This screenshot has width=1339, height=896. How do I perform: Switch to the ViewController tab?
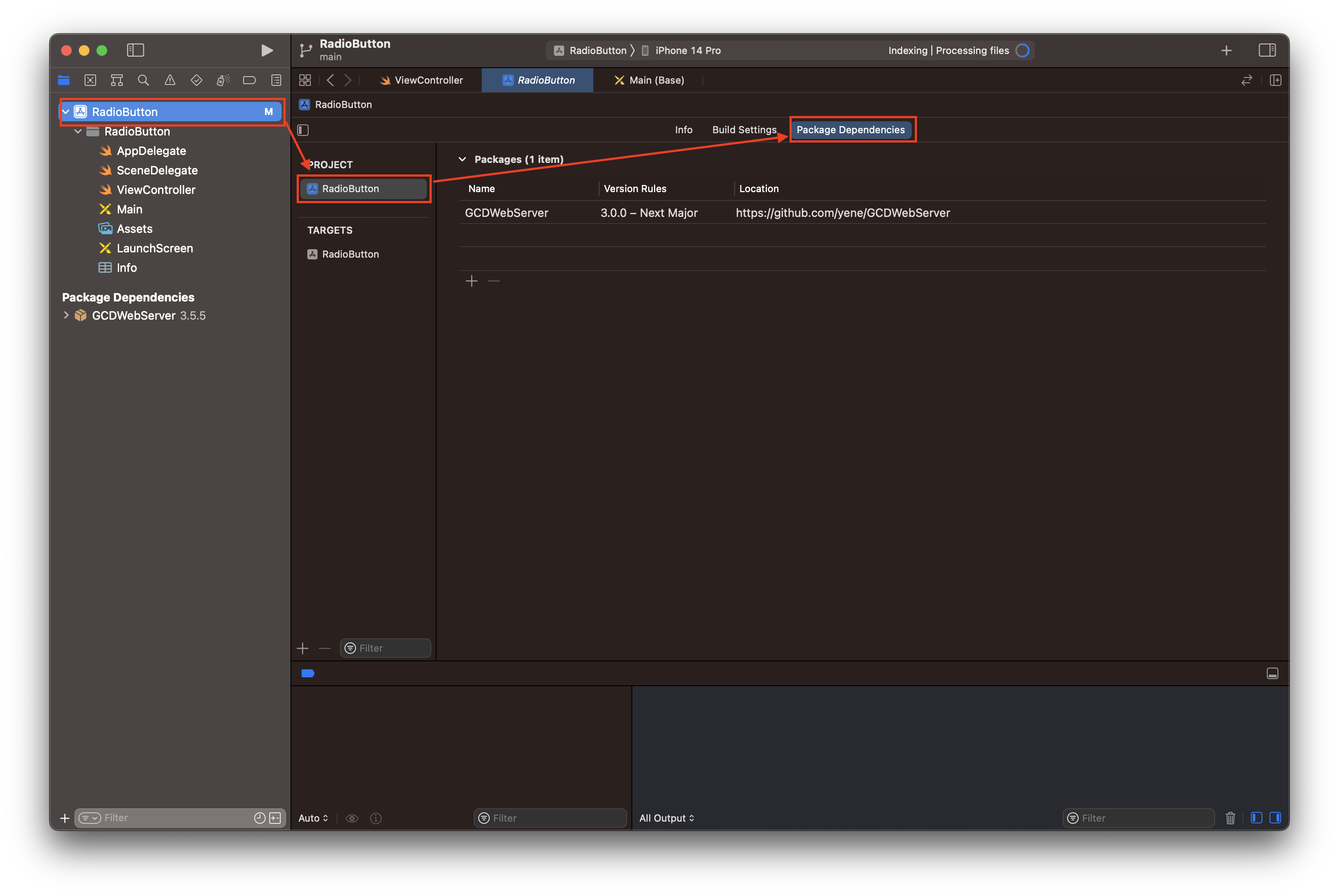tap(422, 80)
